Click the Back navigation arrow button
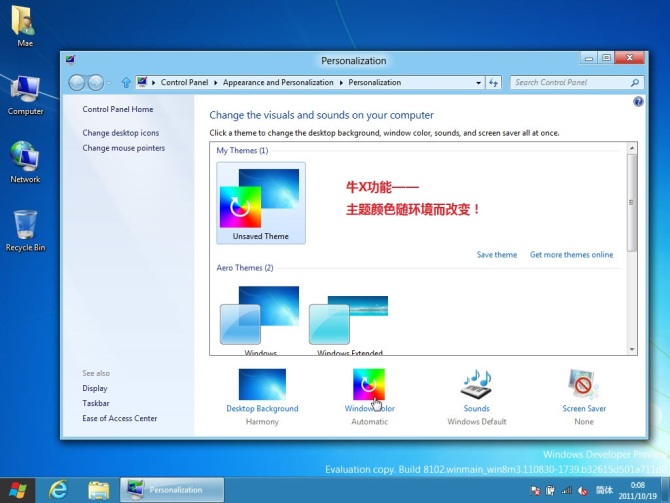The height and width of the screenshot is (503, 670). pos(77,82)
